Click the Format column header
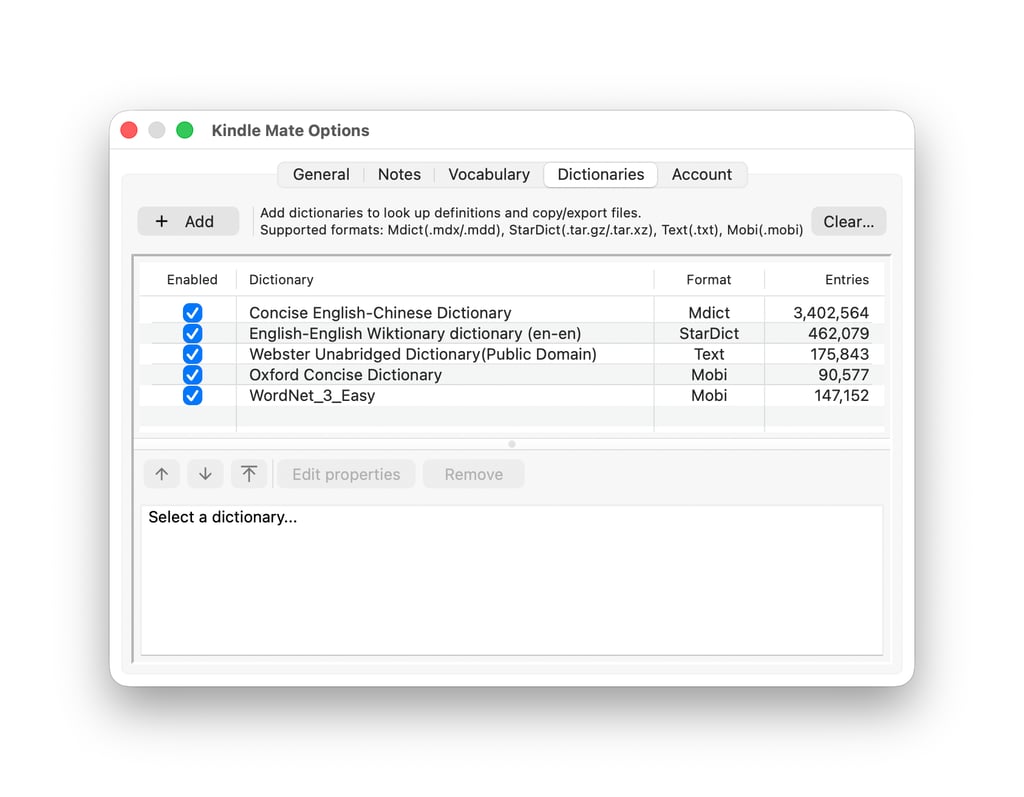The width and height of the screenshot is (1024, 797). coord(709,280)
